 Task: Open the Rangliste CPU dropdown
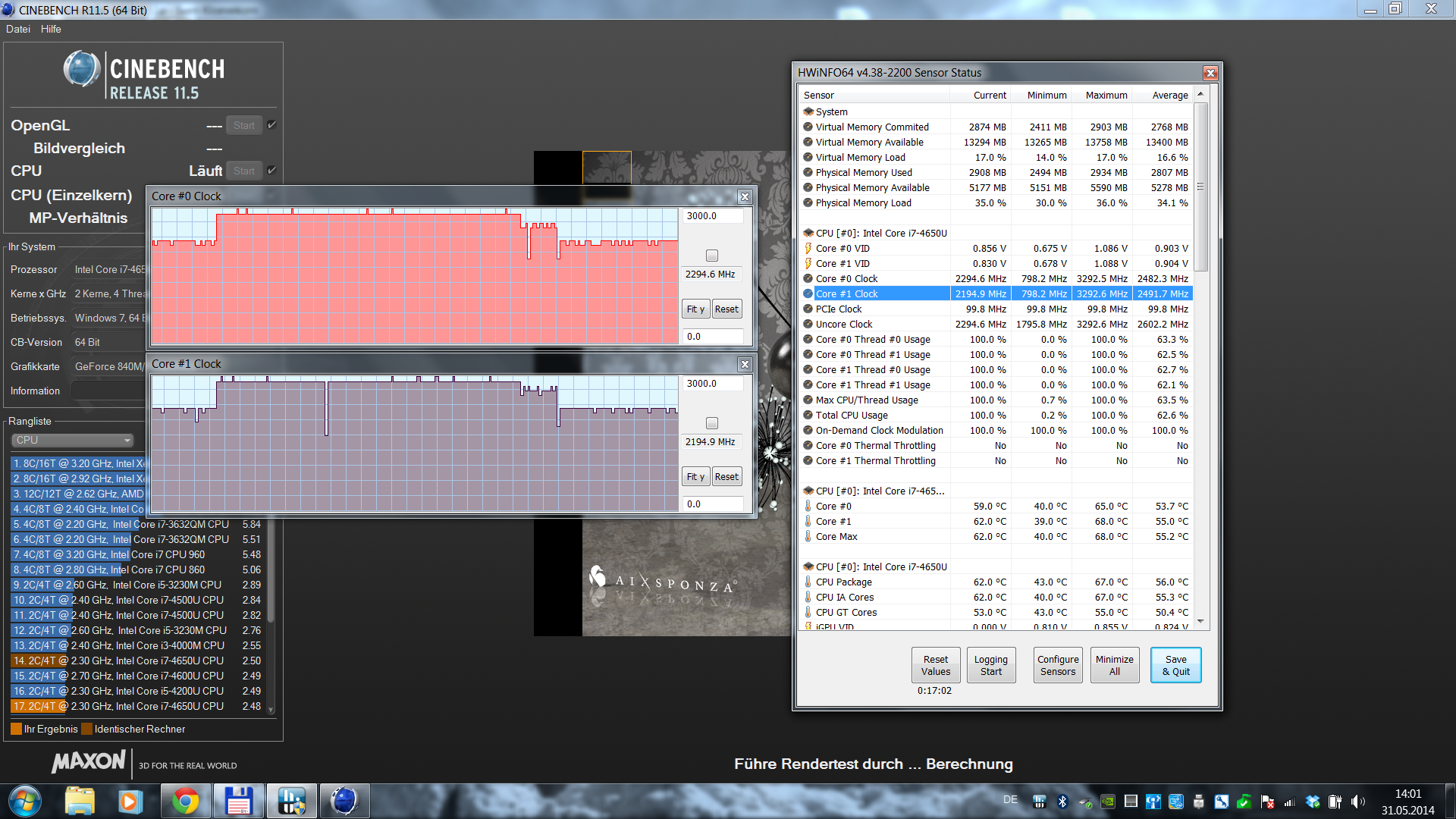pyautogui.click(x=73, y=440)
